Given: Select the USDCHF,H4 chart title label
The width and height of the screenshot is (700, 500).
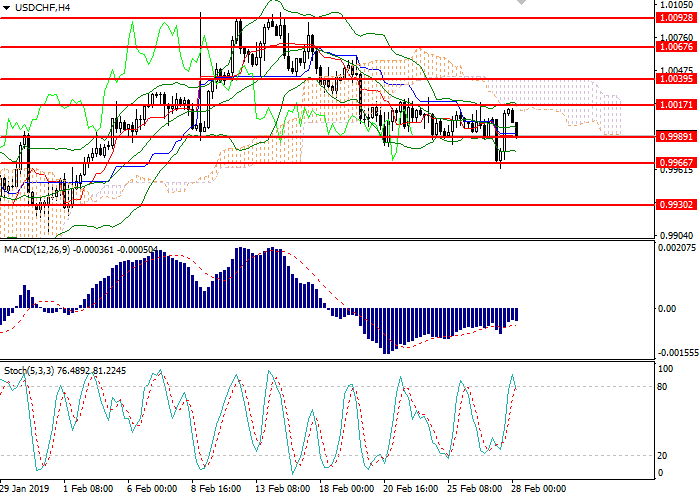Looking at the screenshot, I should pyautogui.click(x=42, y=8).
